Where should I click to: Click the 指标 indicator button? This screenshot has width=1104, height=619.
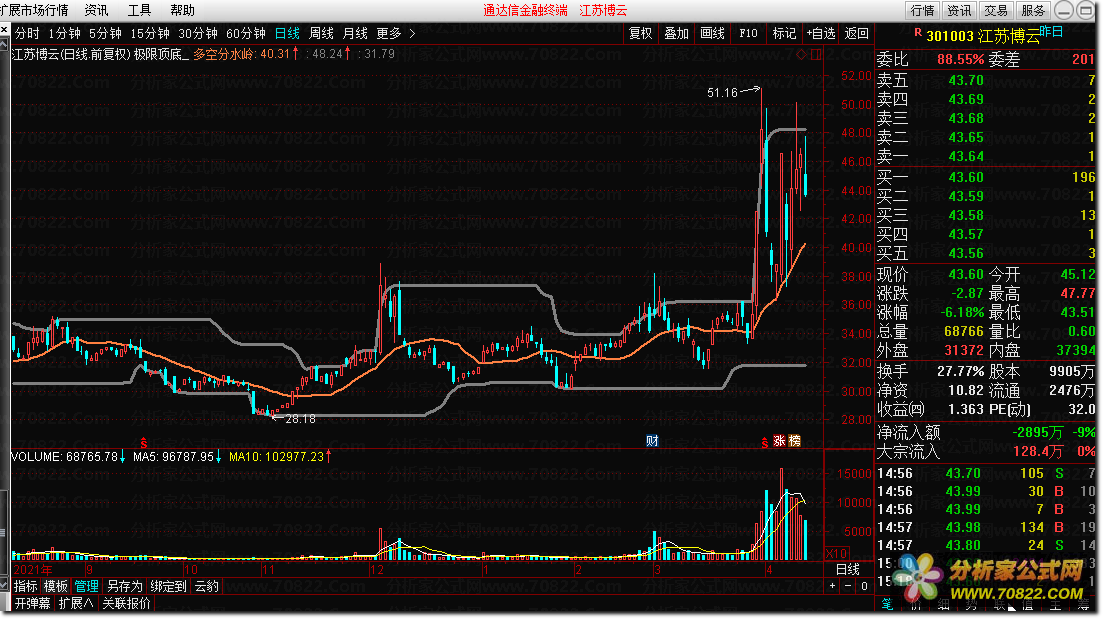(x=26, y=587)
